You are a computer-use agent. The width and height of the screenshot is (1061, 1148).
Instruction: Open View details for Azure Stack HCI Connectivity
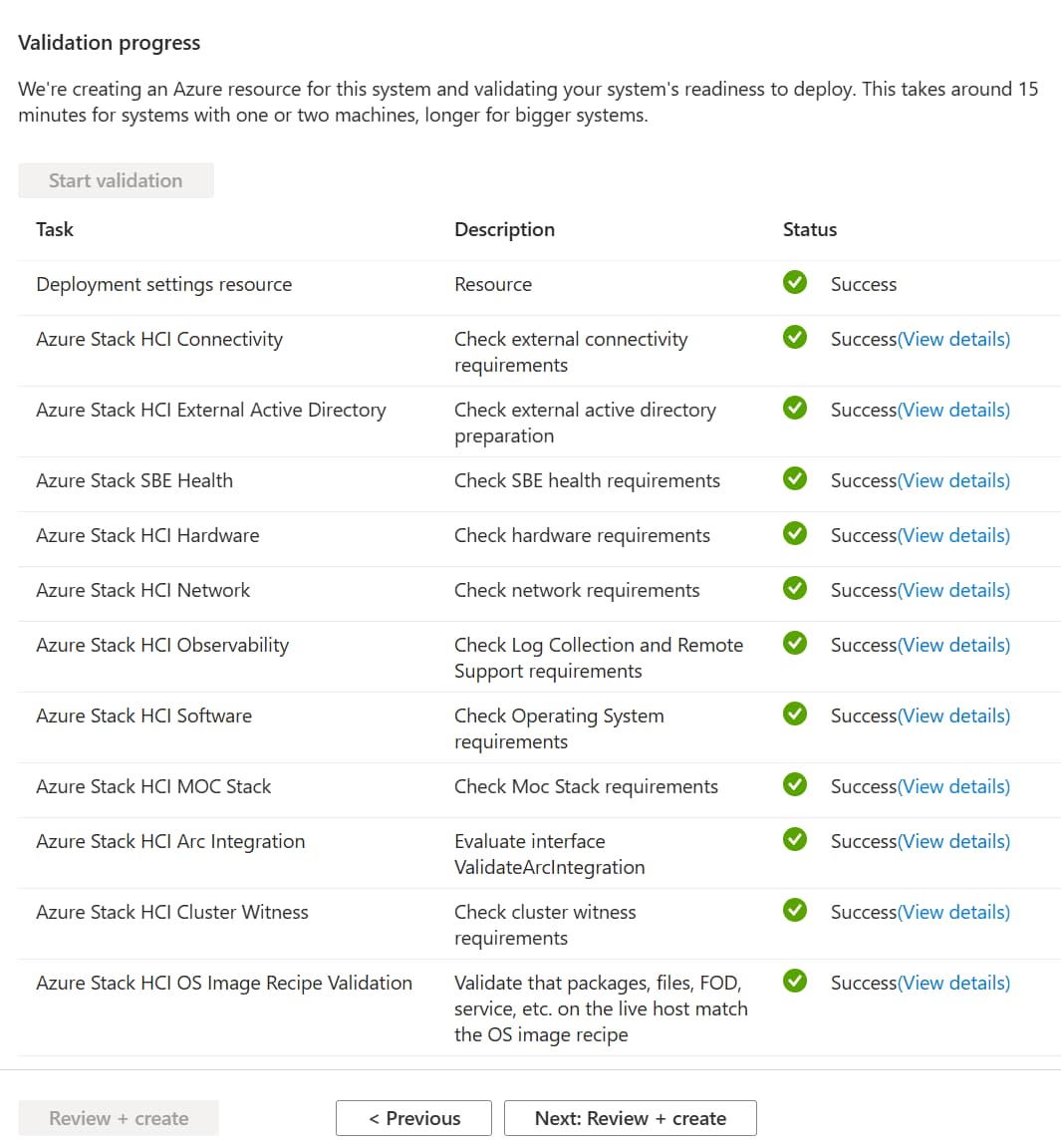click(954, 339)
